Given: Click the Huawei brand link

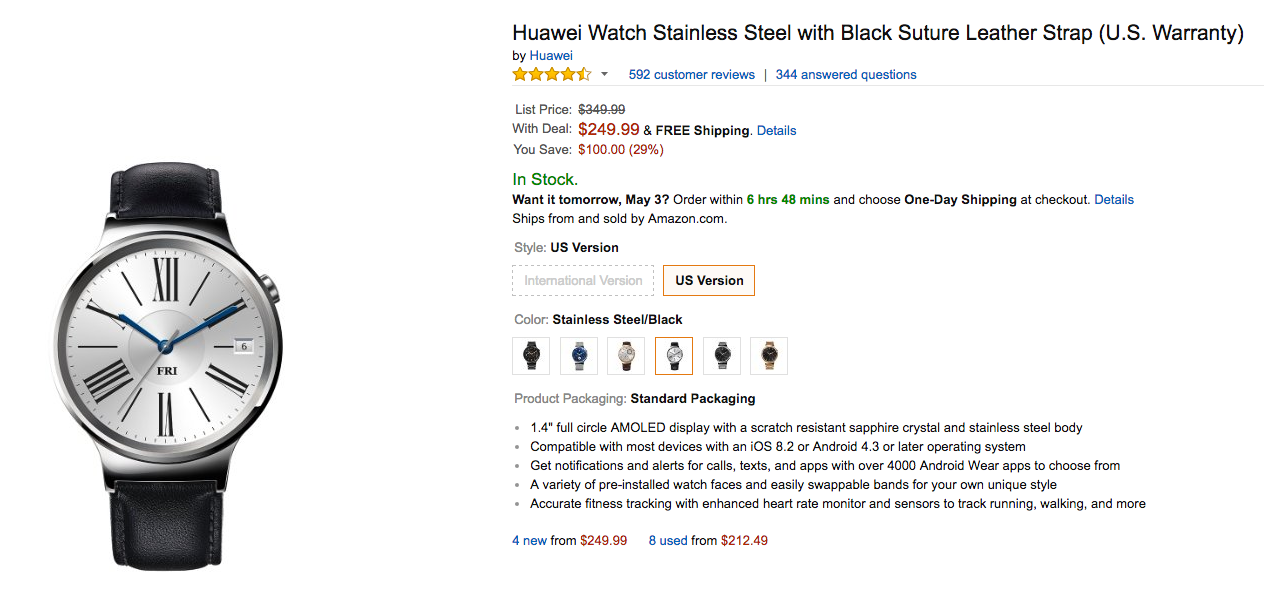Looking at the screenshot, I should (551, 55).
